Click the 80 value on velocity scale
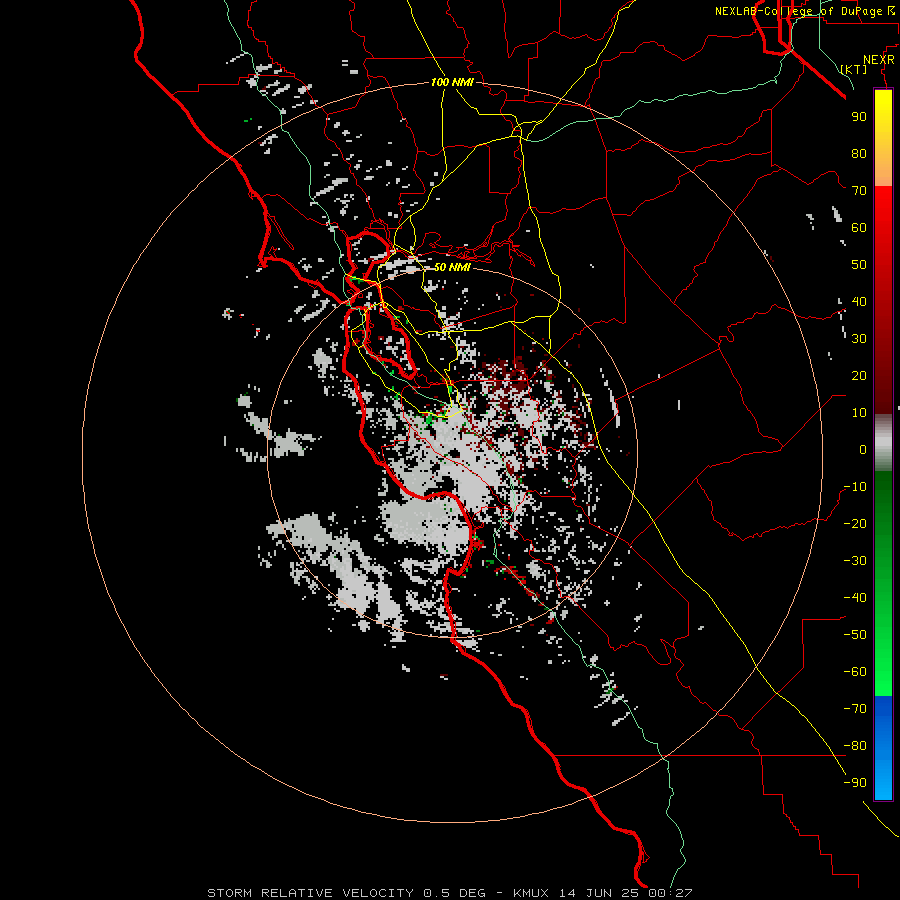The image size is (900, 900). click(x=859, y=154)
